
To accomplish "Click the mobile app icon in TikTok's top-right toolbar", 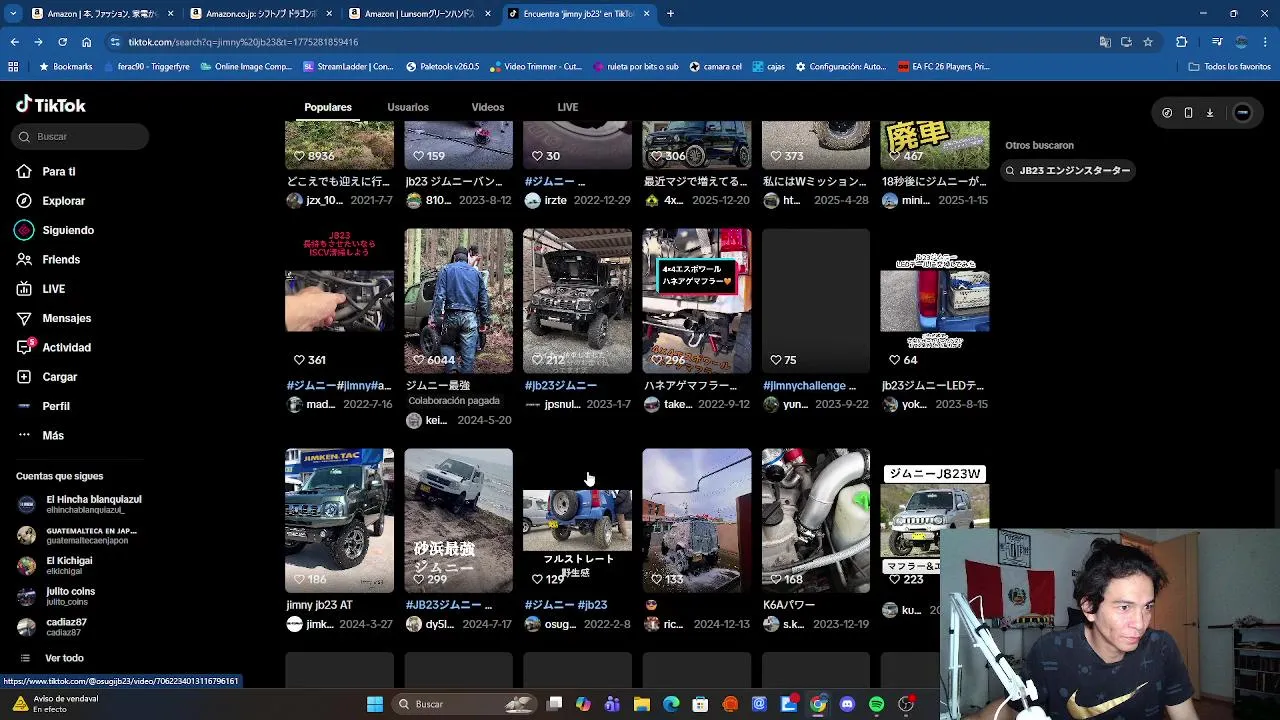I will click(1188, 113).
